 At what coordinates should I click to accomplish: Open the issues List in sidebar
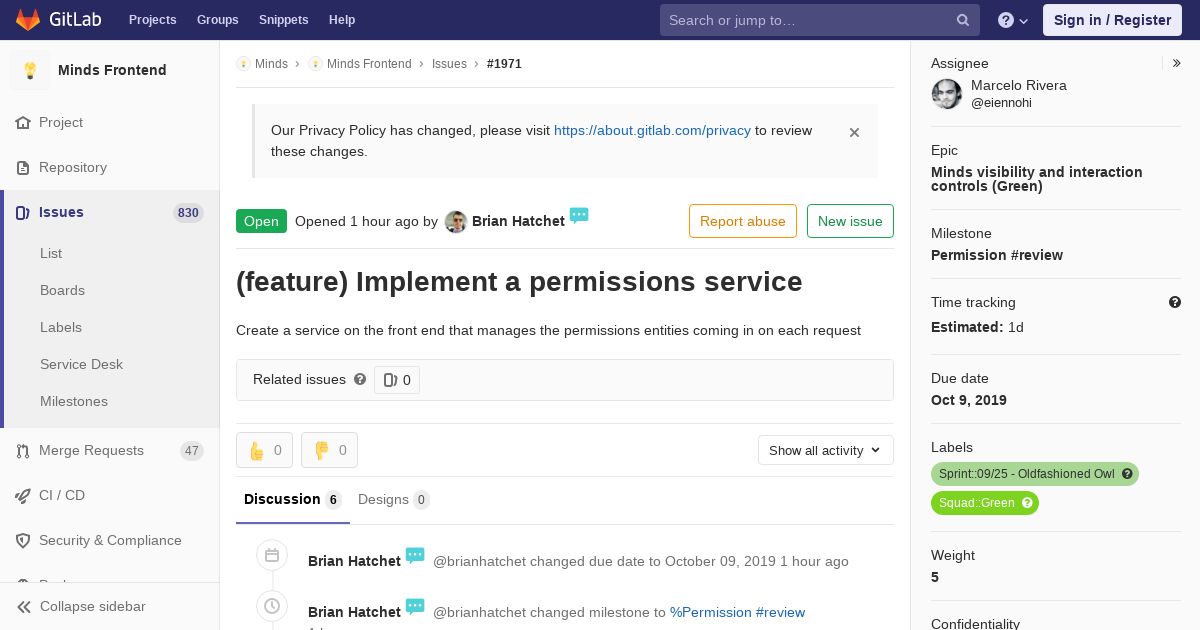51,253
